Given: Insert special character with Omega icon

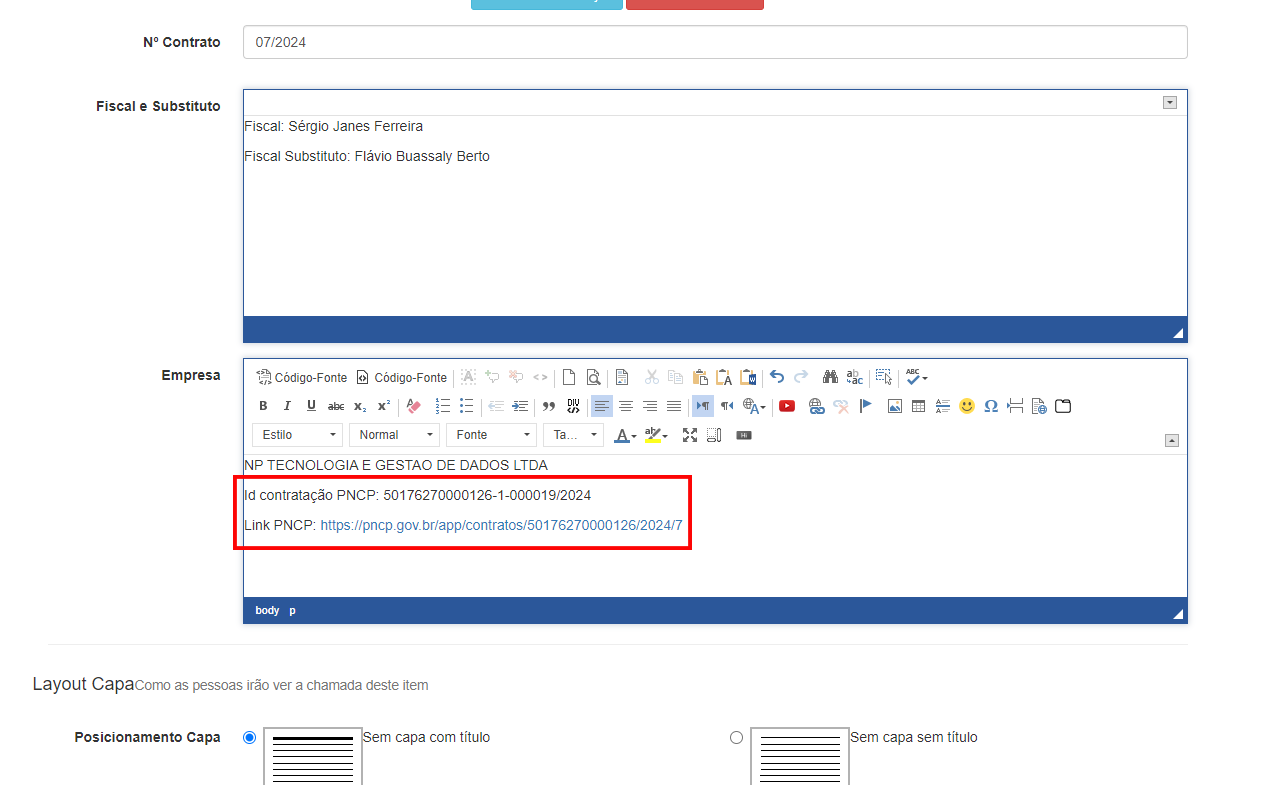Looking at the screenshot, I should coord(991,406).
